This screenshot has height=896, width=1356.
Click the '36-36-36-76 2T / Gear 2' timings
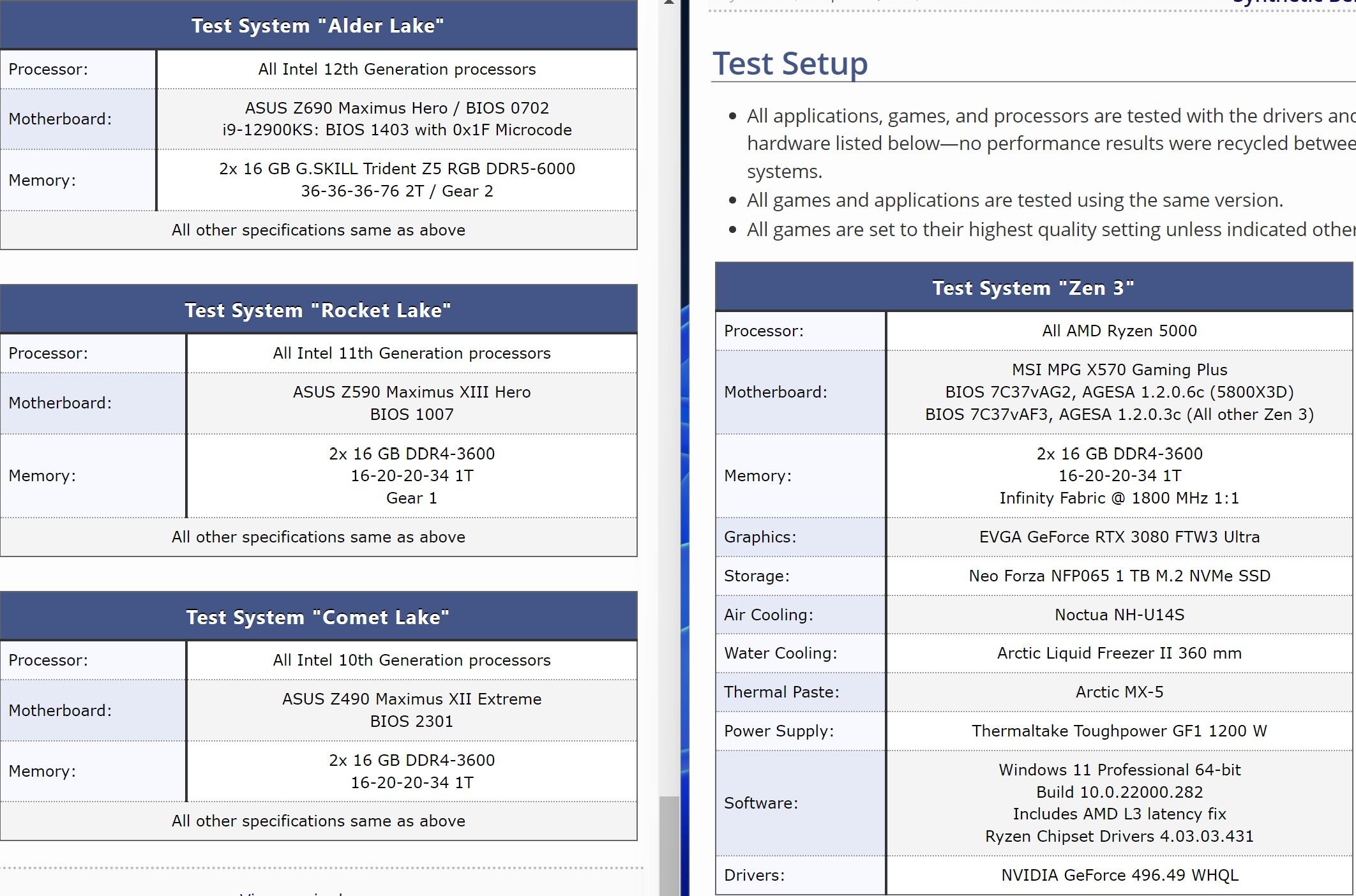(x=397, y=191)
